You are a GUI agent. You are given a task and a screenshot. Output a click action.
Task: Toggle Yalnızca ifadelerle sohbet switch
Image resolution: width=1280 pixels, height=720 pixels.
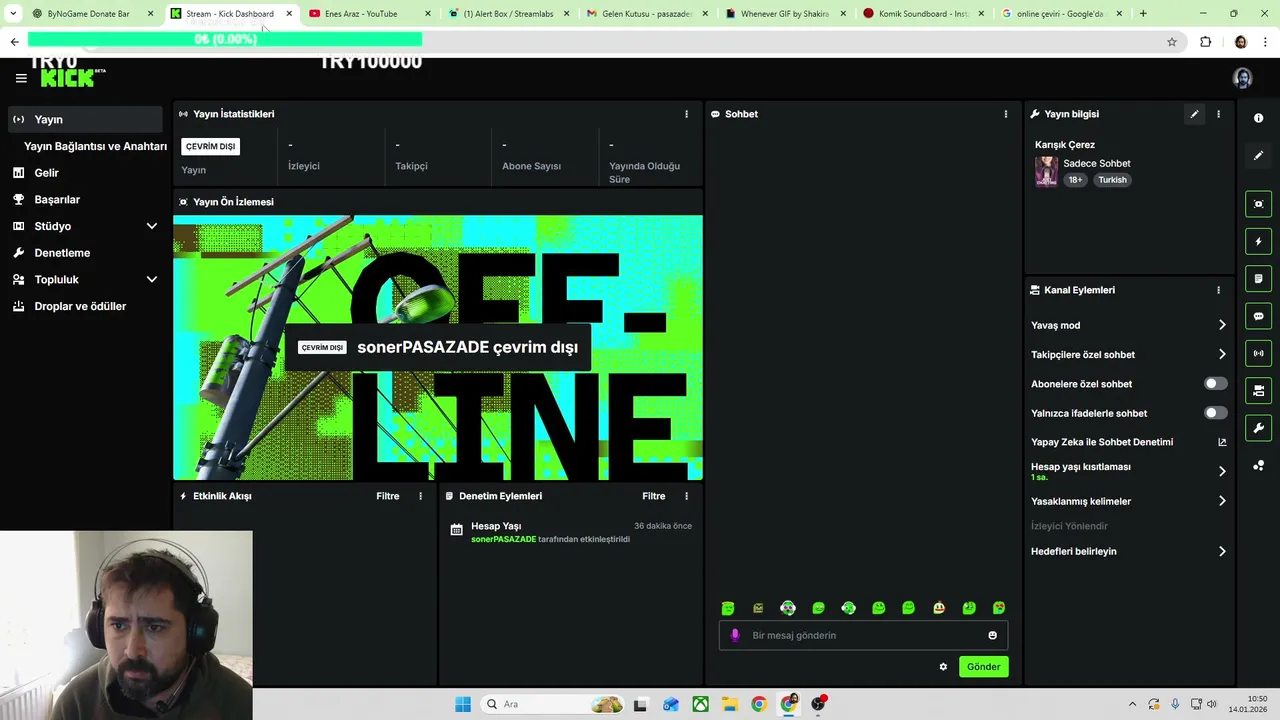tap(1215, 413)
